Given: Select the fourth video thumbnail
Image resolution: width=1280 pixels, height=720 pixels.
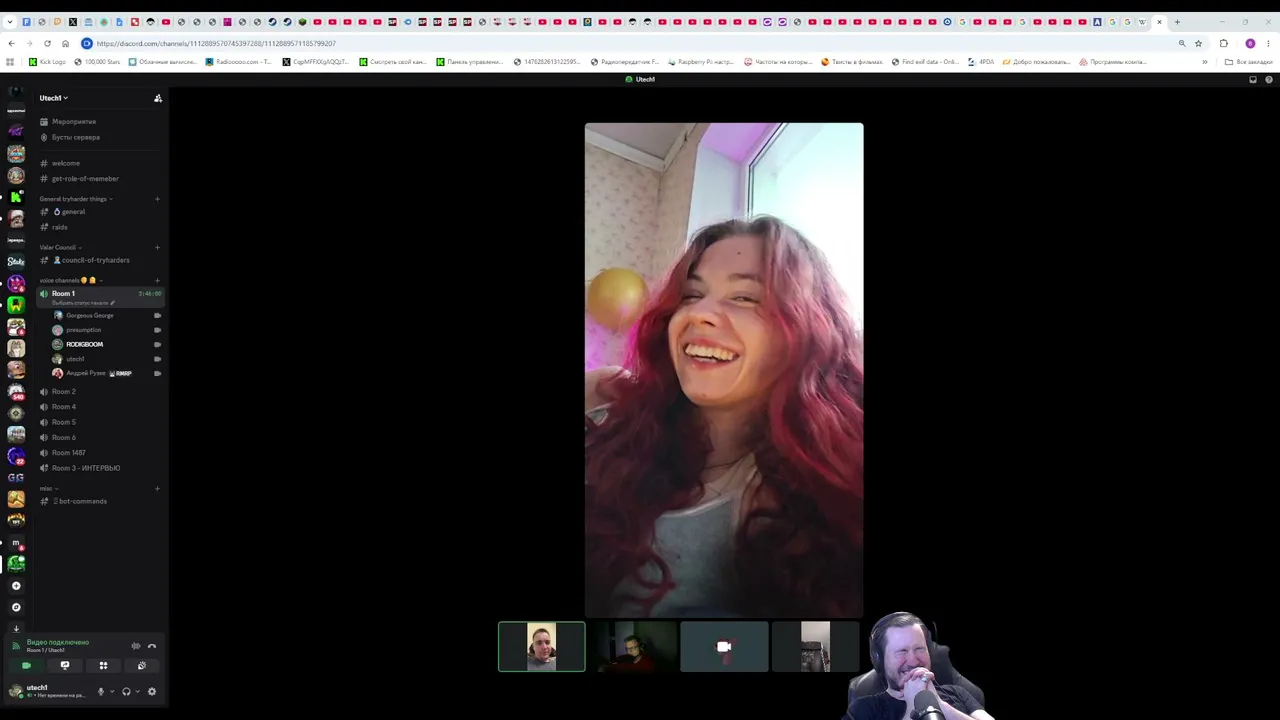Looking at the screenshot, I should point(815,647).
